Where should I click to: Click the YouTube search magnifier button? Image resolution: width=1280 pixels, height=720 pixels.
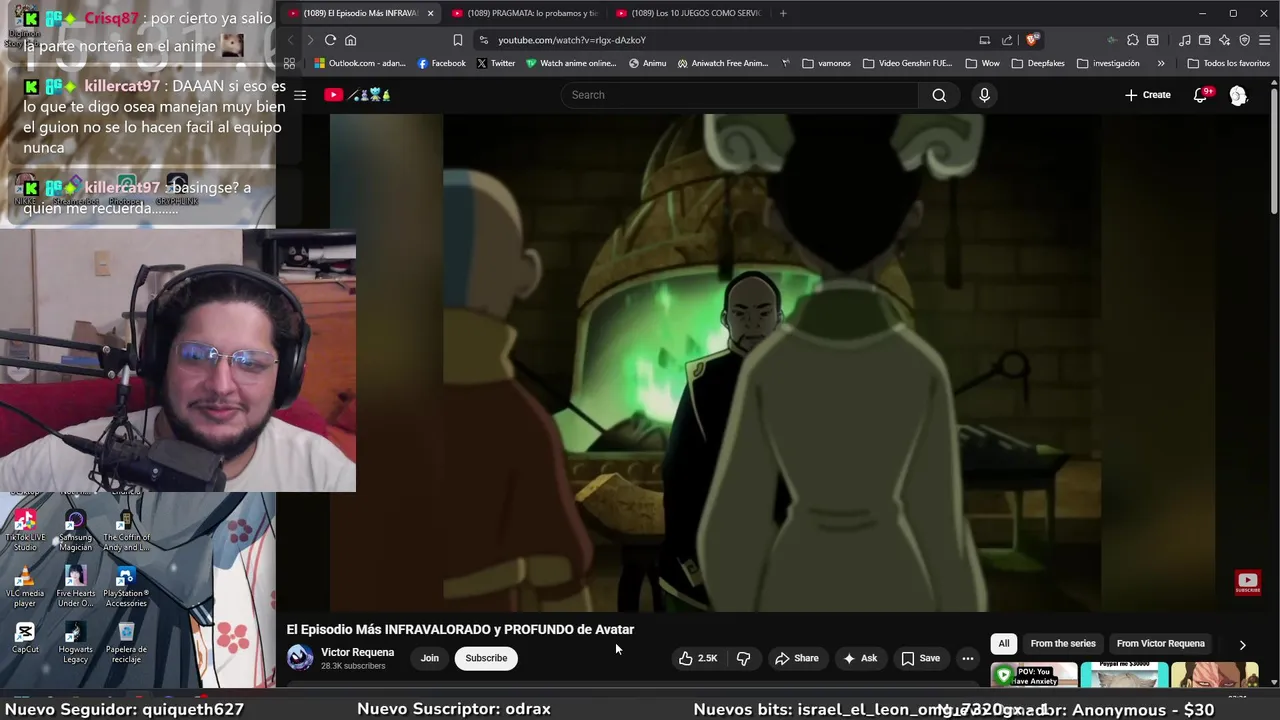939,95
